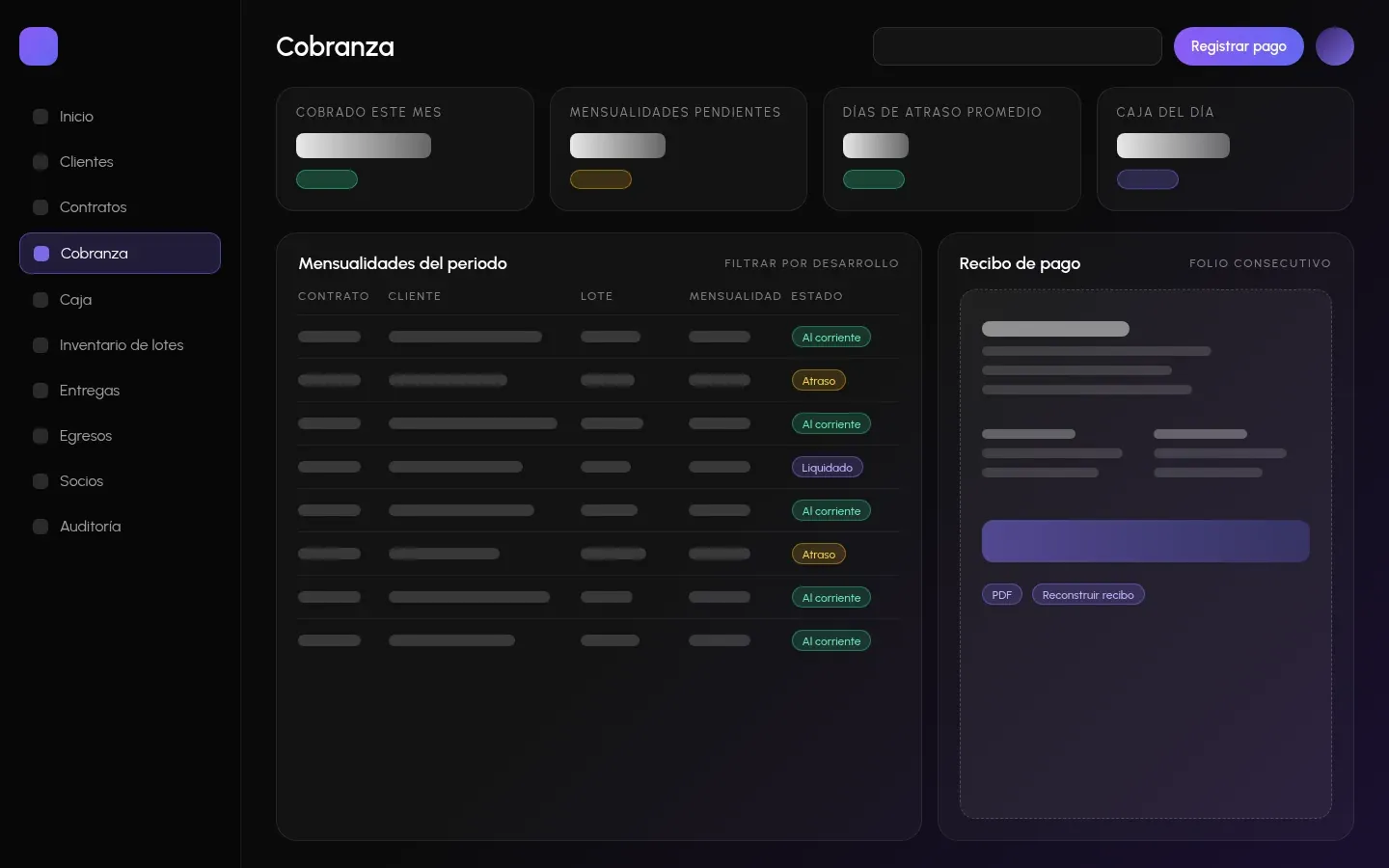
Task: Click Reconstruir recibo button
Action: (1088, 595)
